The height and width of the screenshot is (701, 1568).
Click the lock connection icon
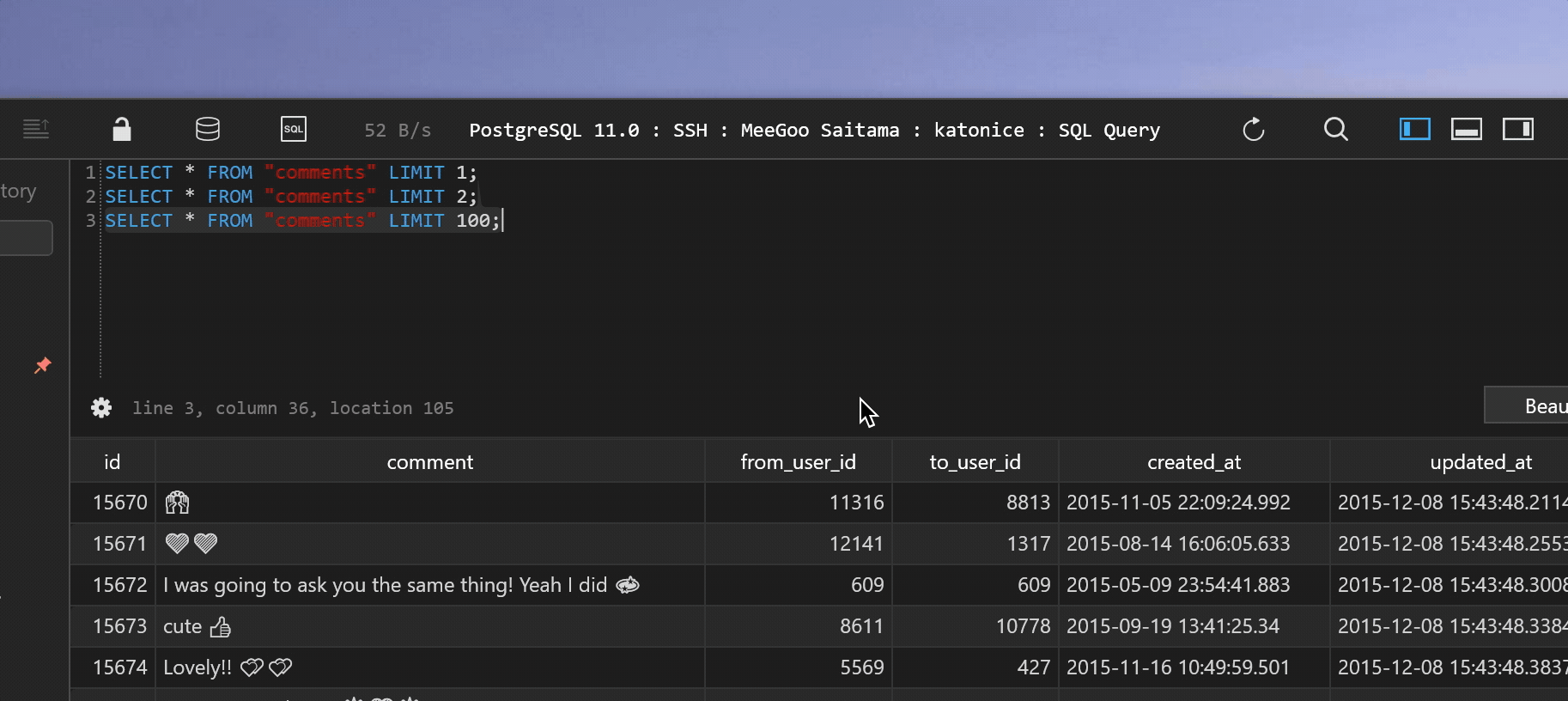(122, 130)
